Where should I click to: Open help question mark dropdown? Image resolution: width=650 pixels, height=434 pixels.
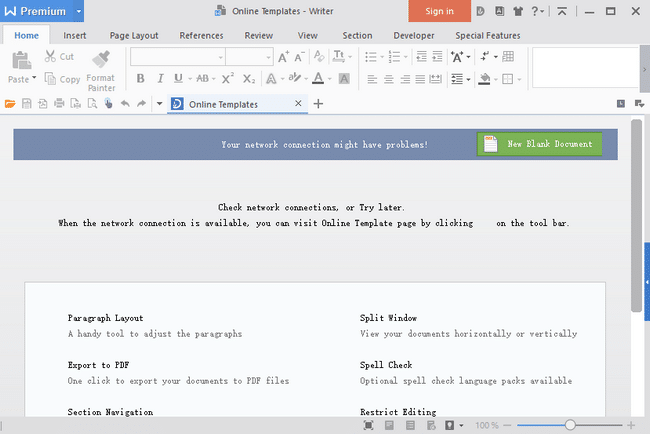tap(537, 11)
